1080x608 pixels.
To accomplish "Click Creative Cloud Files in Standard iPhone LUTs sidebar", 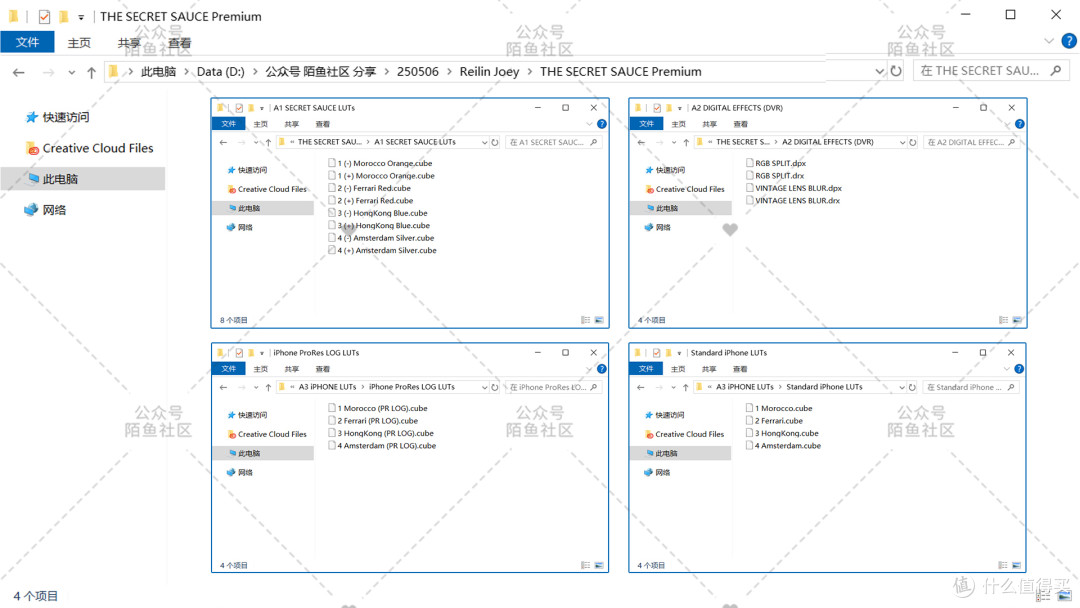I will (683, 434).
